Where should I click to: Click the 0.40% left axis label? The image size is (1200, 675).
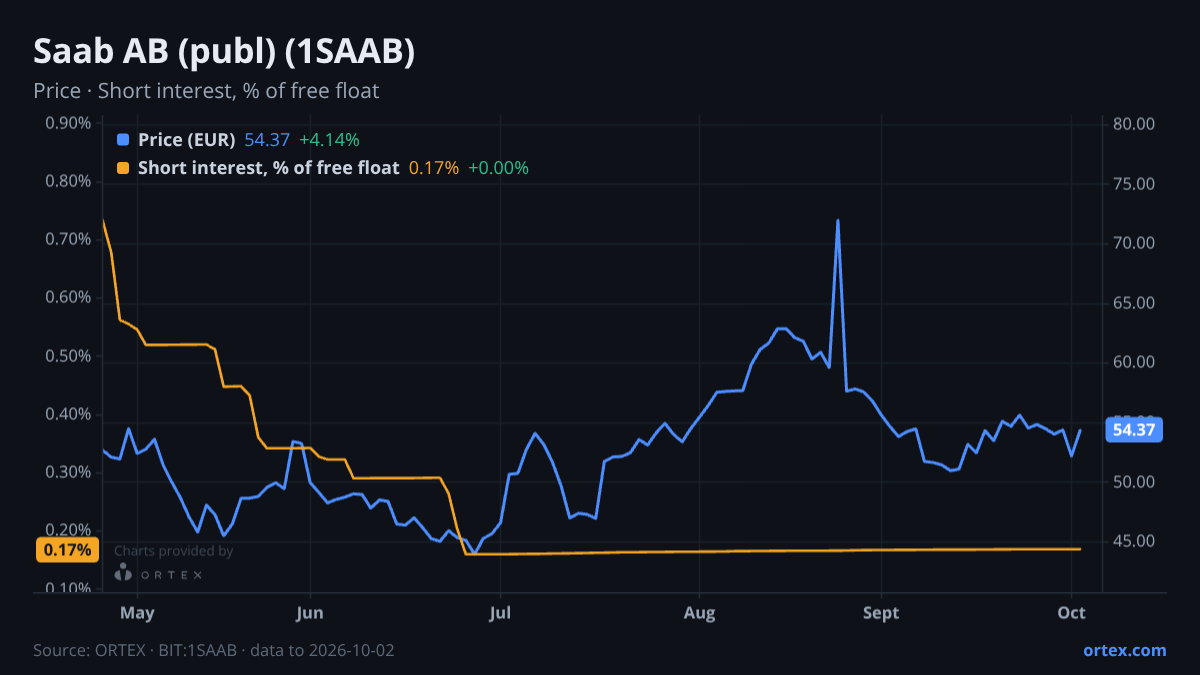tap(68, 414)
